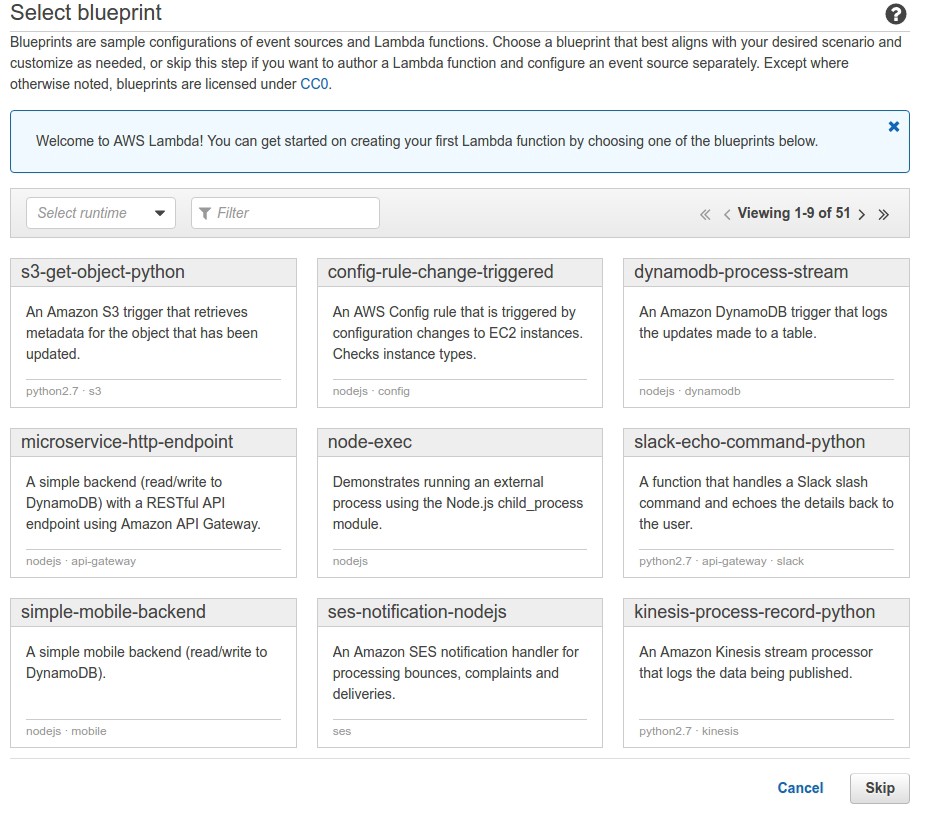
Task: Click the Filter input field
Action: click(x=285, y=213)
